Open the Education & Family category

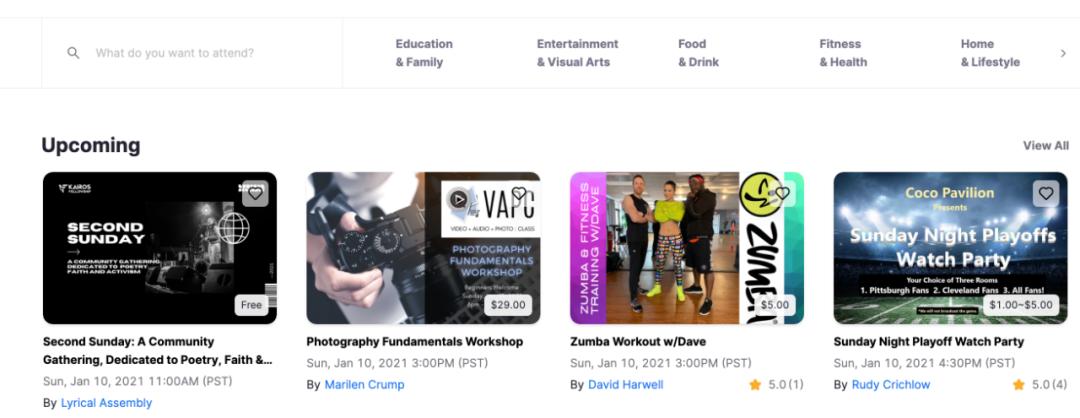click(x=424, y=53)
